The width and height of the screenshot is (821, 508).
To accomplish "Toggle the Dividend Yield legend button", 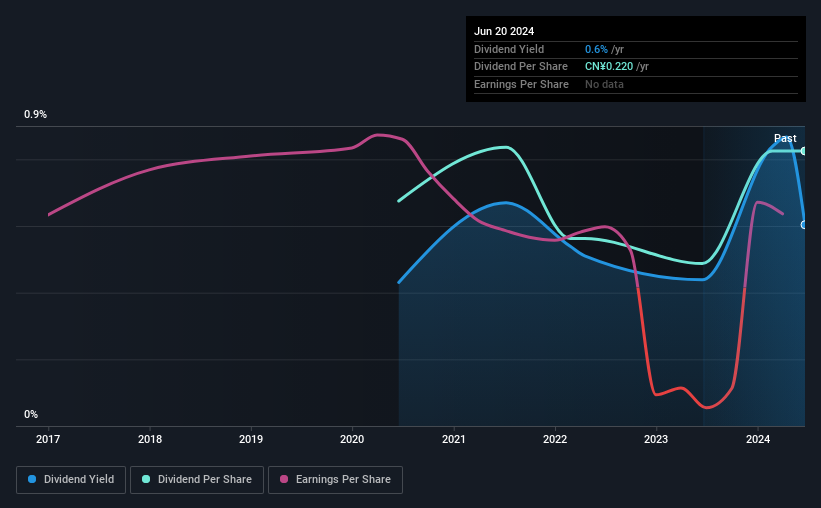I will coord(71,480).
